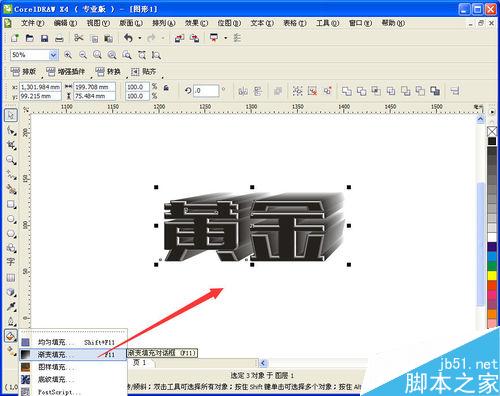500x396 pixels.
Task: Select the Outline pen tool
Action: (x=11, y=321)
